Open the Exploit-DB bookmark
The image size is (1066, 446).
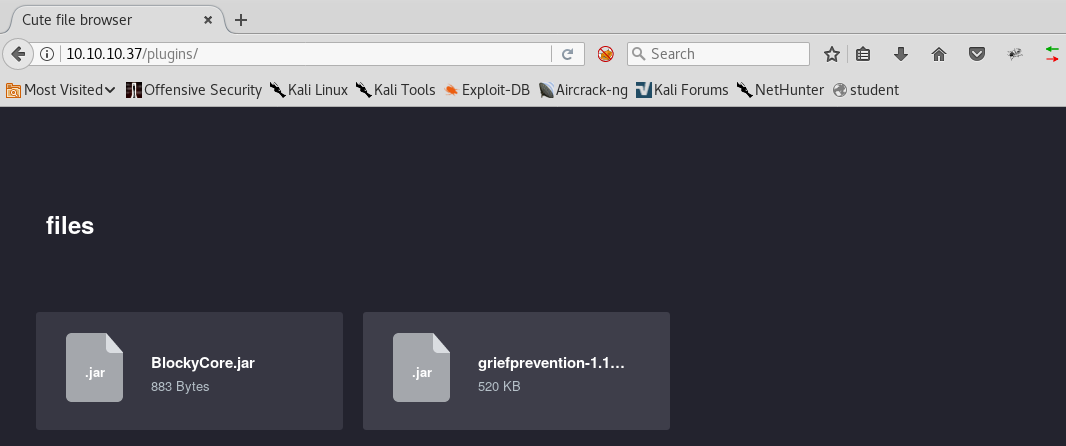486,90
